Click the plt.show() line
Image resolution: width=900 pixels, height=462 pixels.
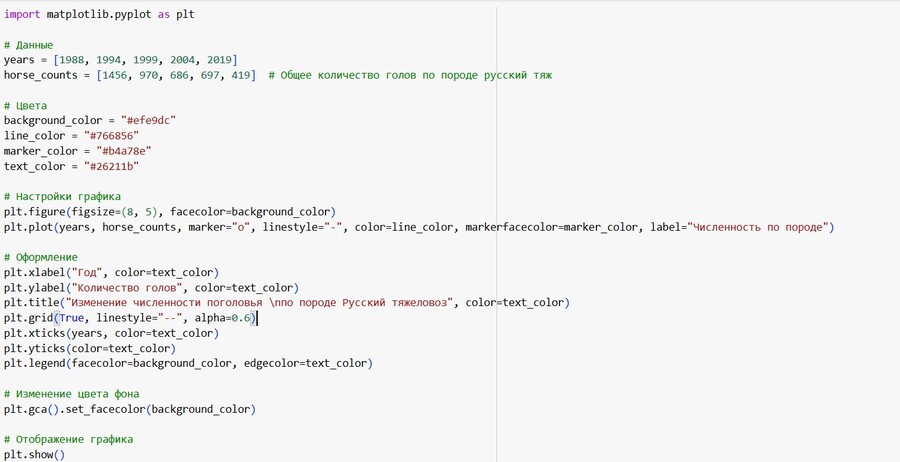[x=34, y=454]
